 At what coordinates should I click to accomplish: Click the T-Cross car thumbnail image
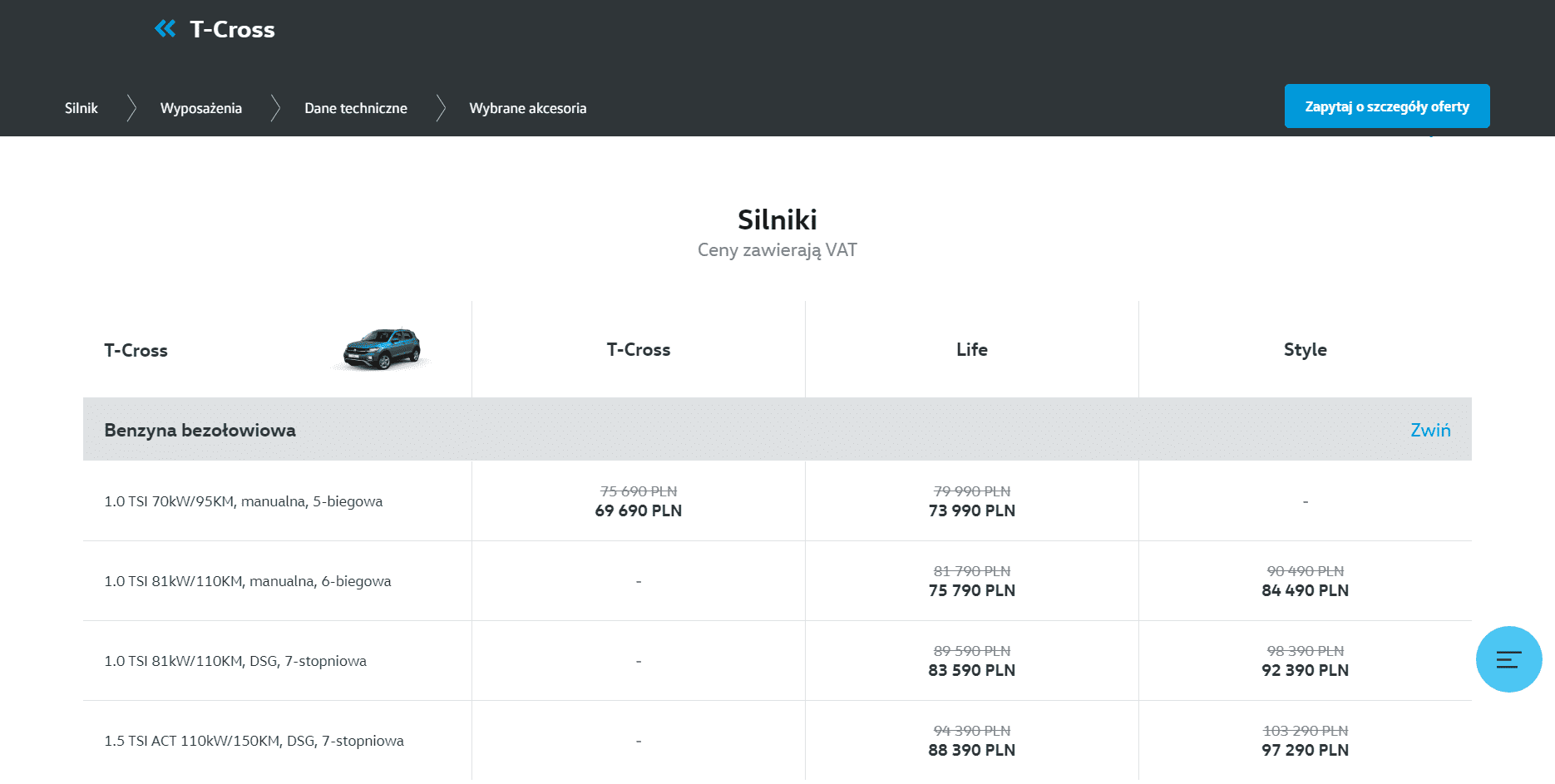point(383,349)
